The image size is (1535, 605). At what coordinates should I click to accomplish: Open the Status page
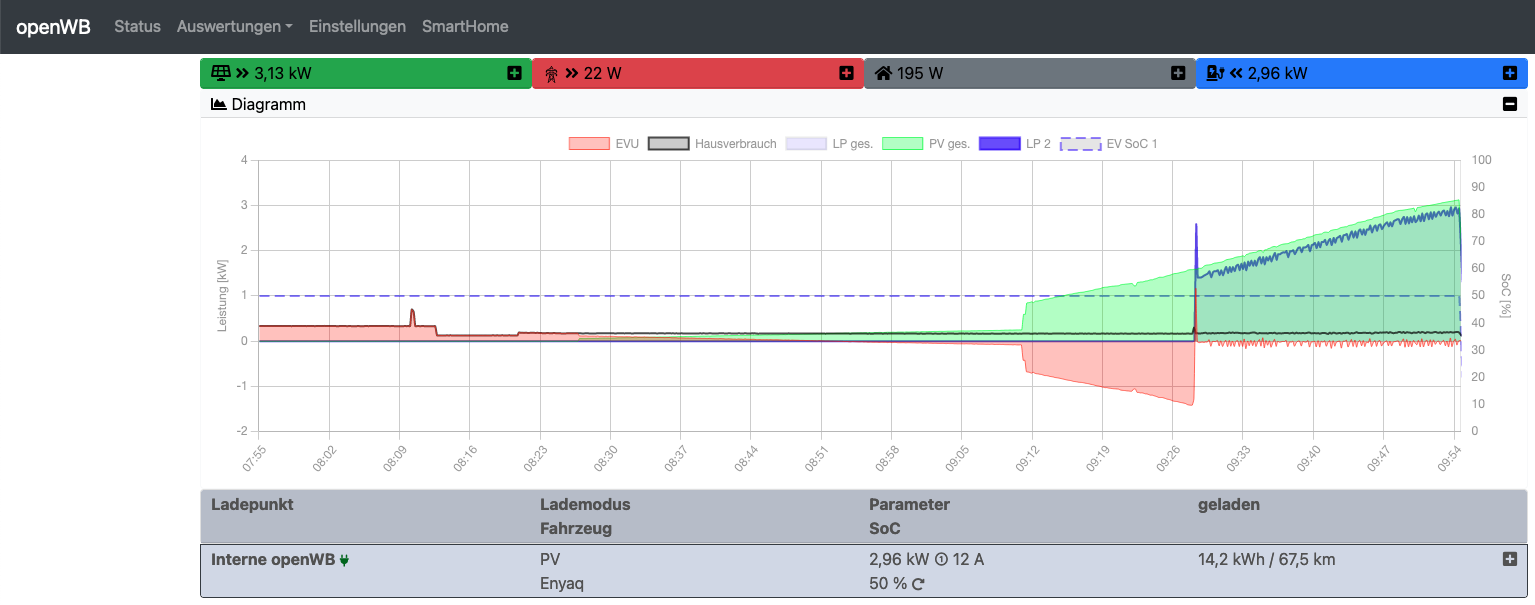pos(137,27)
